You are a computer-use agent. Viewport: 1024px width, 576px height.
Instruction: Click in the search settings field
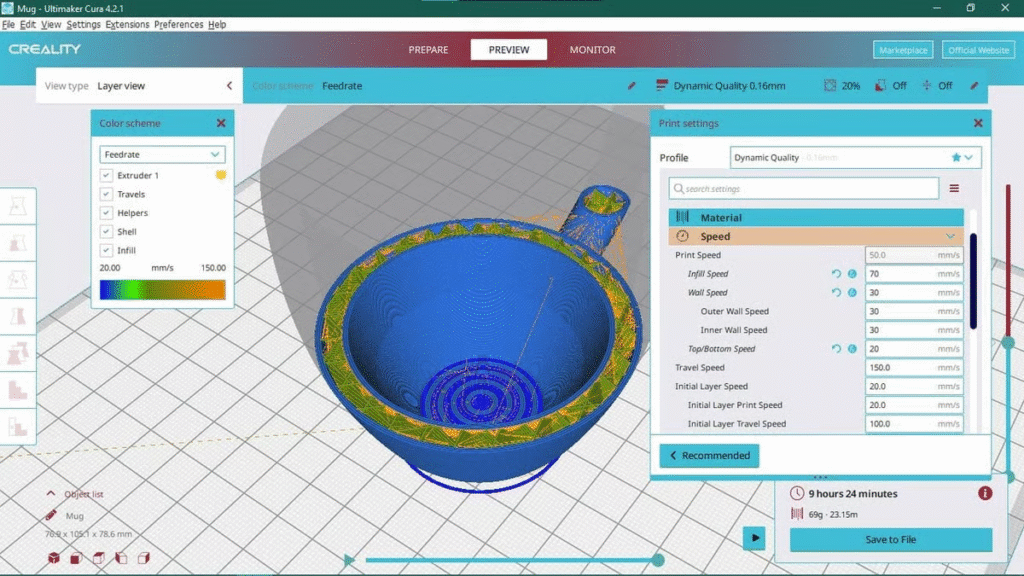coord(805,189)
